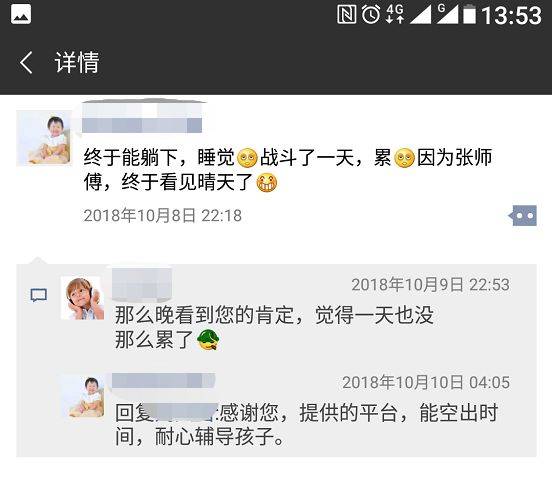The height and width of the screenshot is (478, 552).
Task: Tap the battery icon in status bar
Action: click(x=469, y=15)
